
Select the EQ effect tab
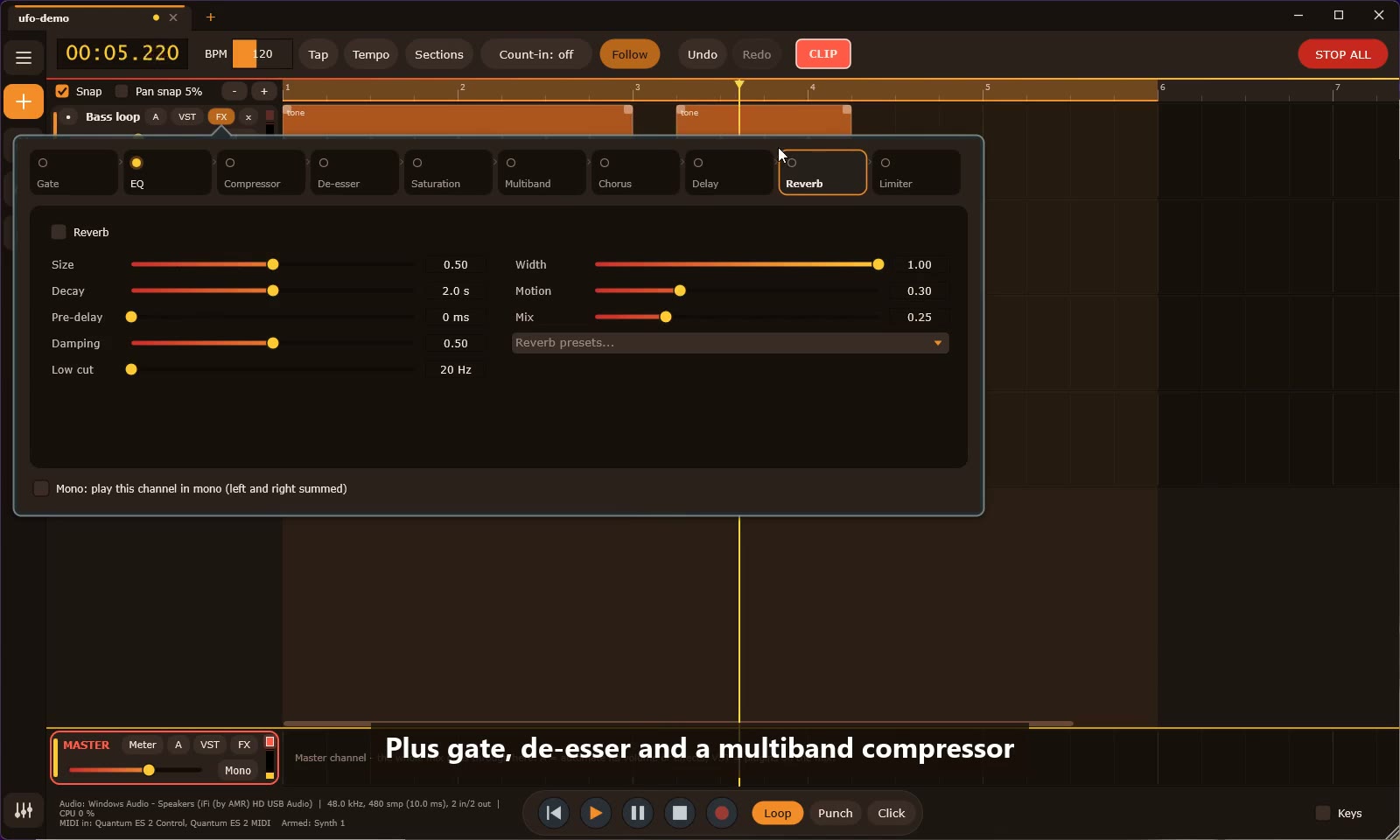point(167,172)
